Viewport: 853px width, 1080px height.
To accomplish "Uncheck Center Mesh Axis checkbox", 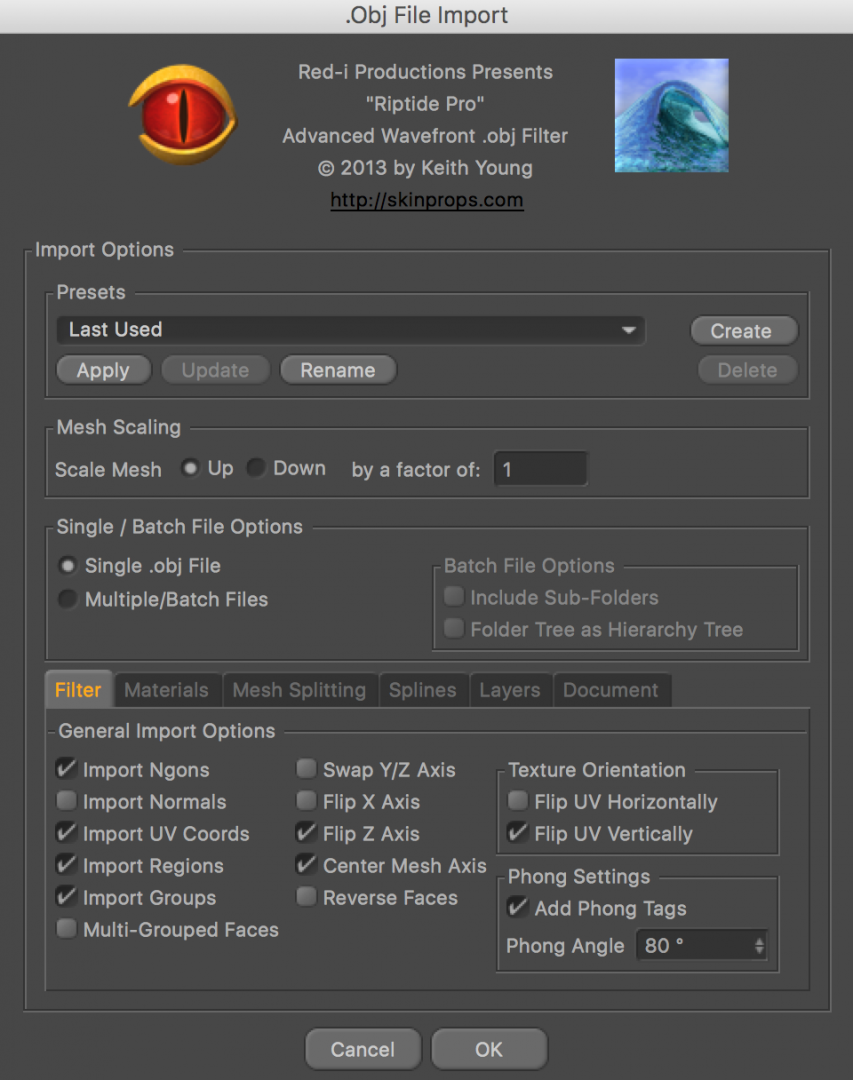I will coord(307,864).
